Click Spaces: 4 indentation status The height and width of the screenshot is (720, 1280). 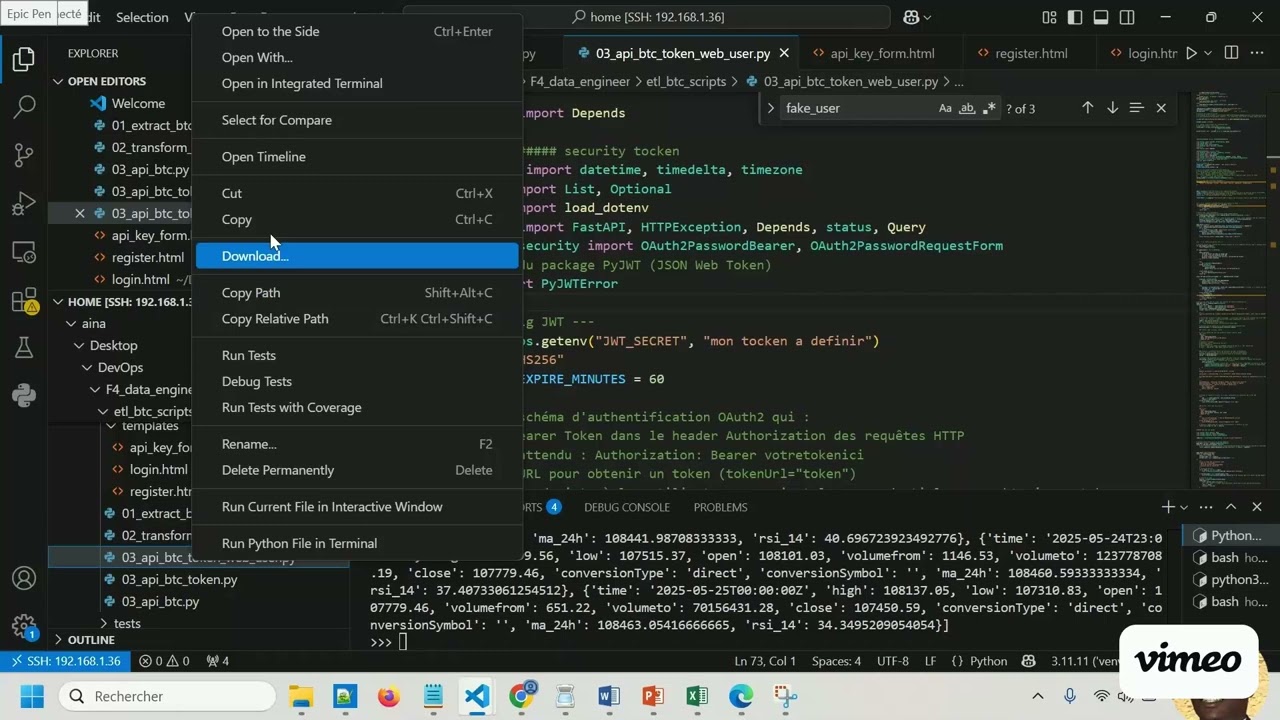(836, 661)
